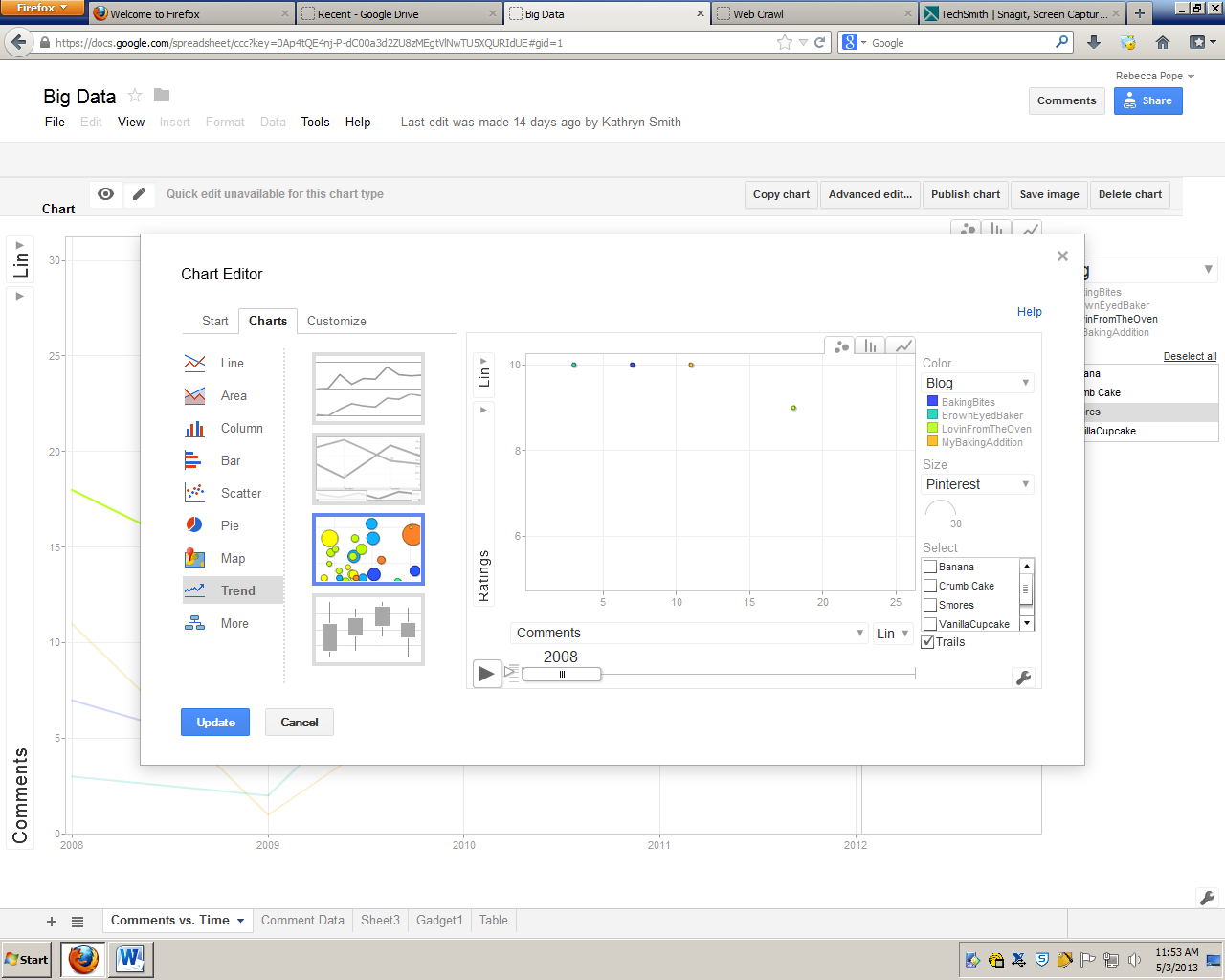The height and width of the screenshot is (980, 1225).
Task: Switch to the Customize tab
Action: click(x=337, y=322)
